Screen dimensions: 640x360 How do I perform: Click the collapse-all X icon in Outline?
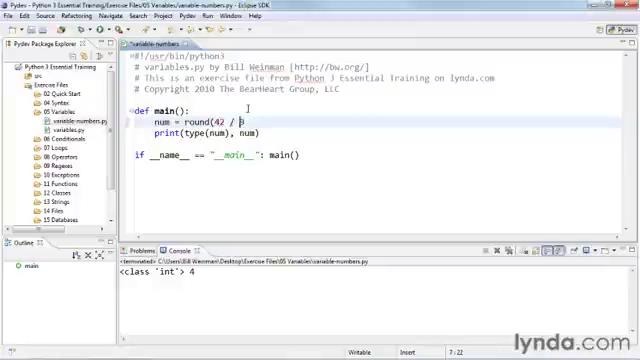point(88,256)
